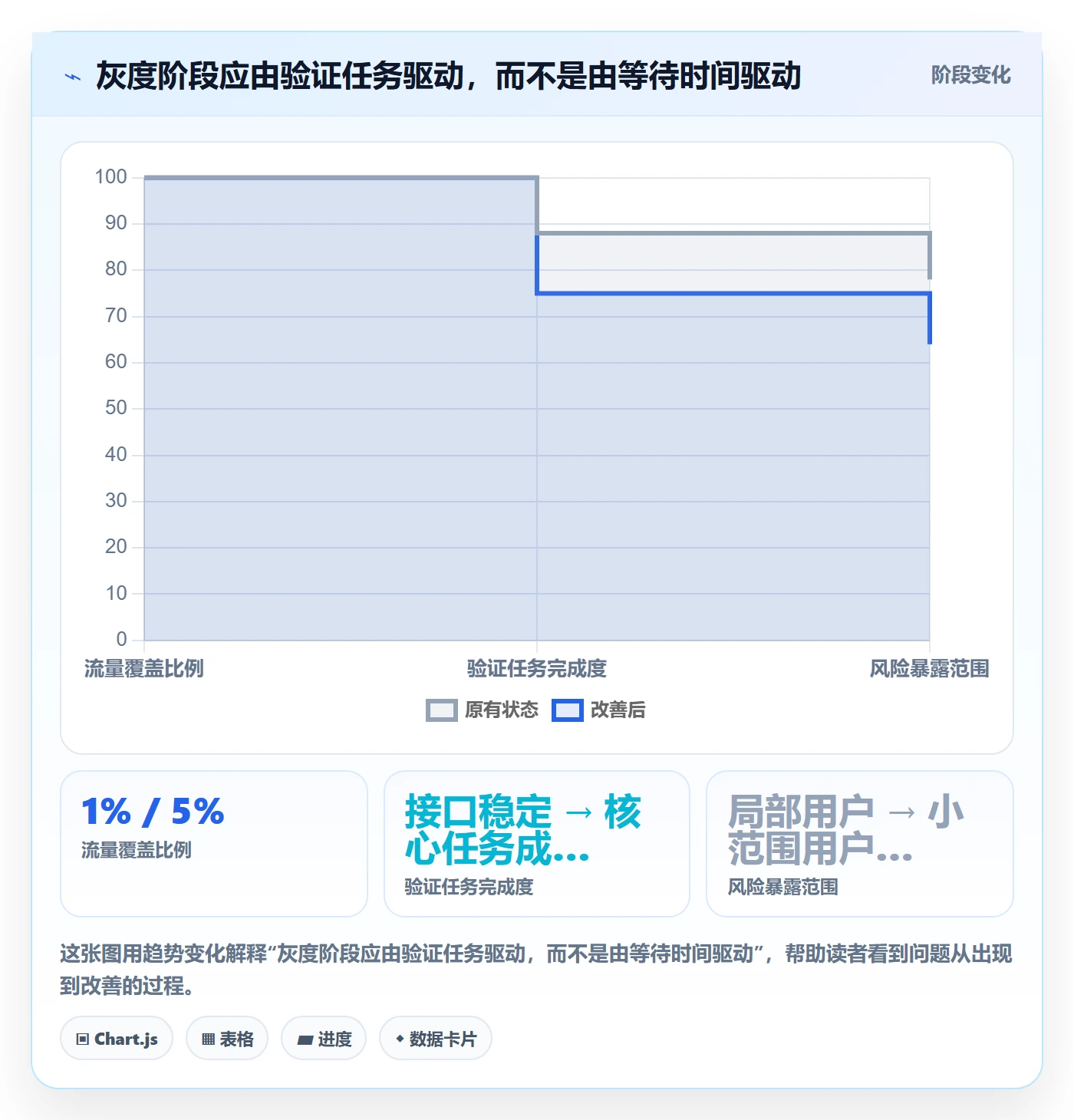Image resolution: width=1074 pixels, height=1120 pixels.
Task: Click the 验证任务完成度 x-axis label
Action: click(537, 669)
